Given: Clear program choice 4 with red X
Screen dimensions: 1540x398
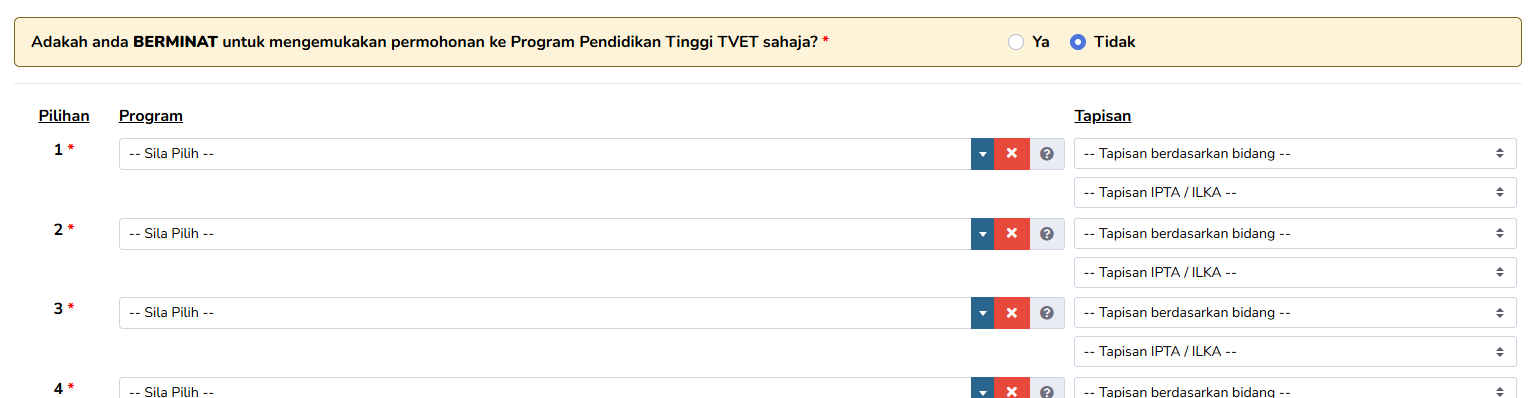Looking at the screenshot, I should [1011, 390].
